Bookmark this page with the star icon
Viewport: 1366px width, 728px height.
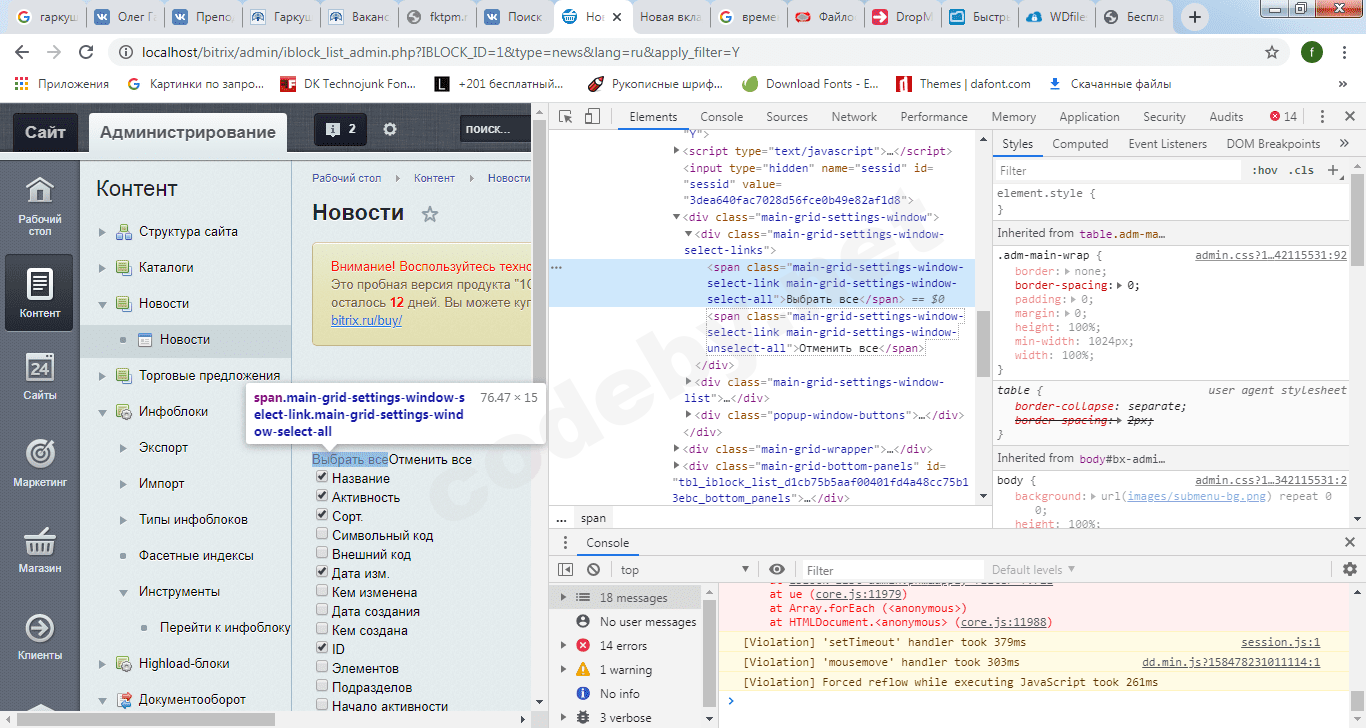click(1272, 52)
